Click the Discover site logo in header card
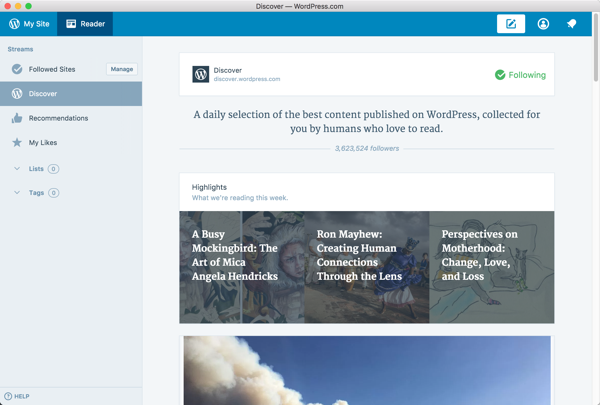Viewport: 600px width, 405px height. (201, 74)
